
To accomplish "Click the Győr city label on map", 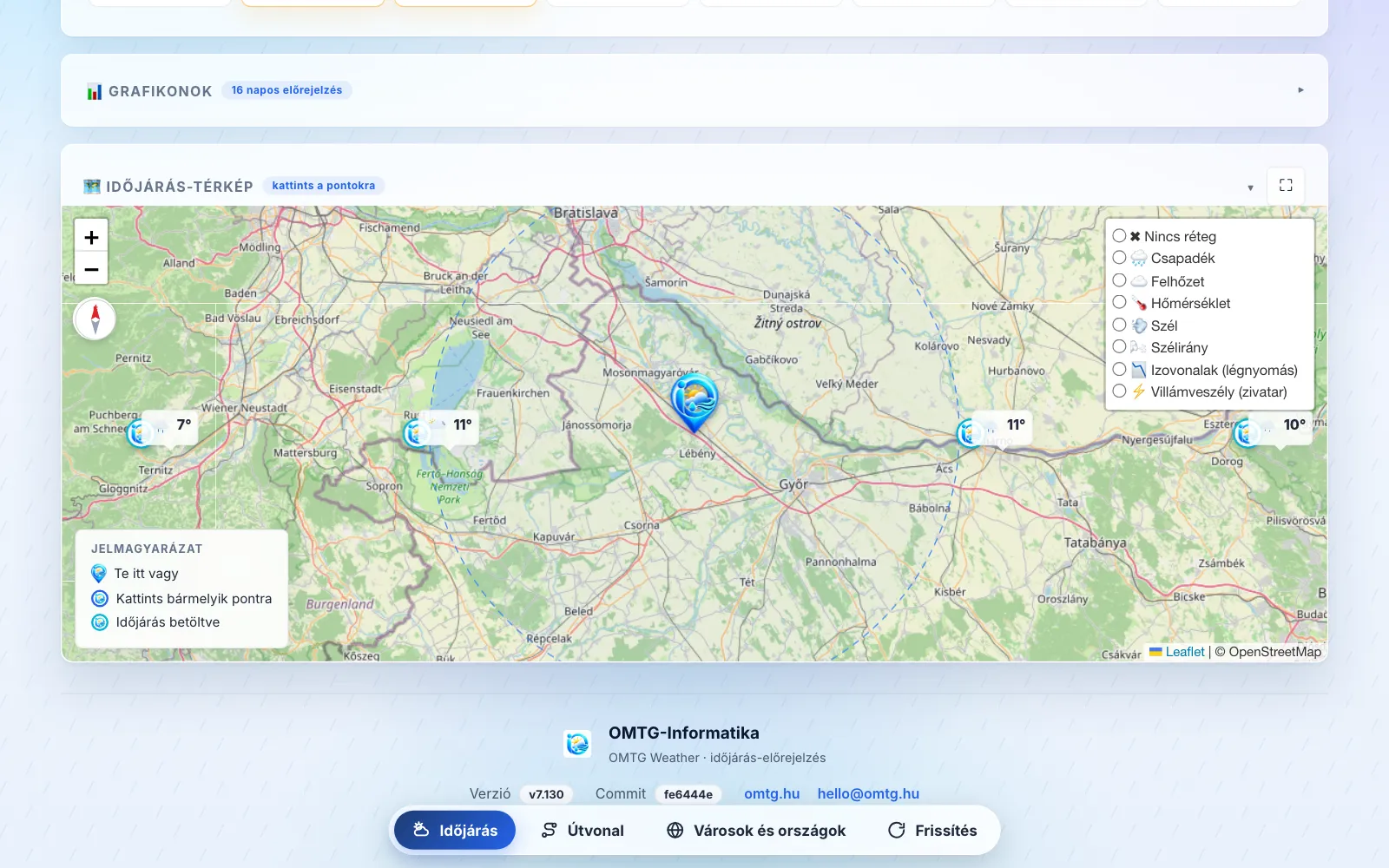I will tap(793, 484).
